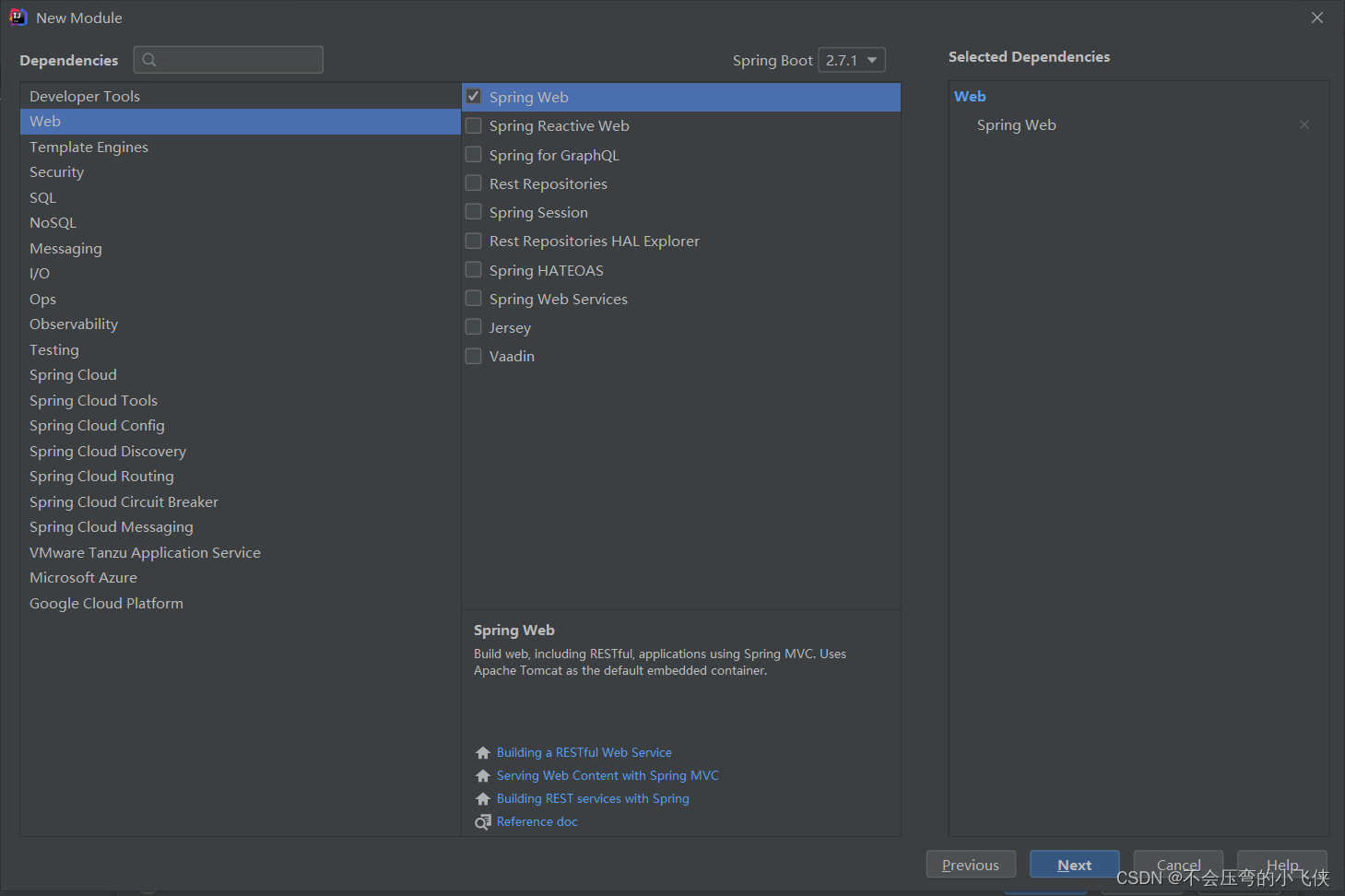Select Spring Cloud Discovery category
This screenshot has height=896, width=1345.
[240, 451]
